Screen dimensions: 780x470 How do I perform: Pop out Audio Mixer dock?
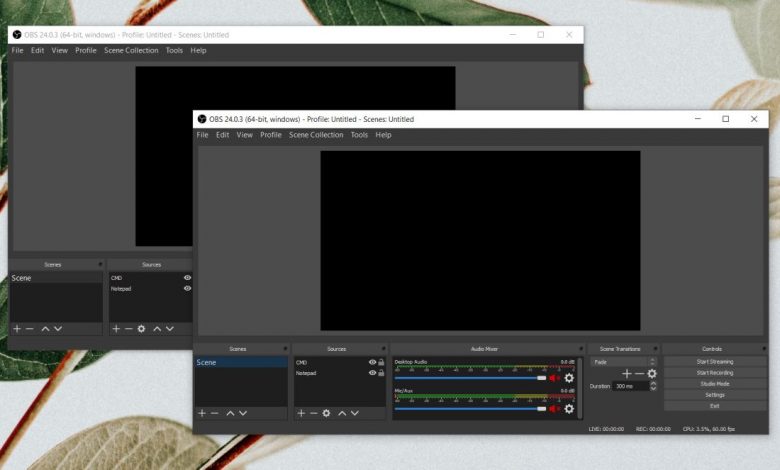(581, 349)
